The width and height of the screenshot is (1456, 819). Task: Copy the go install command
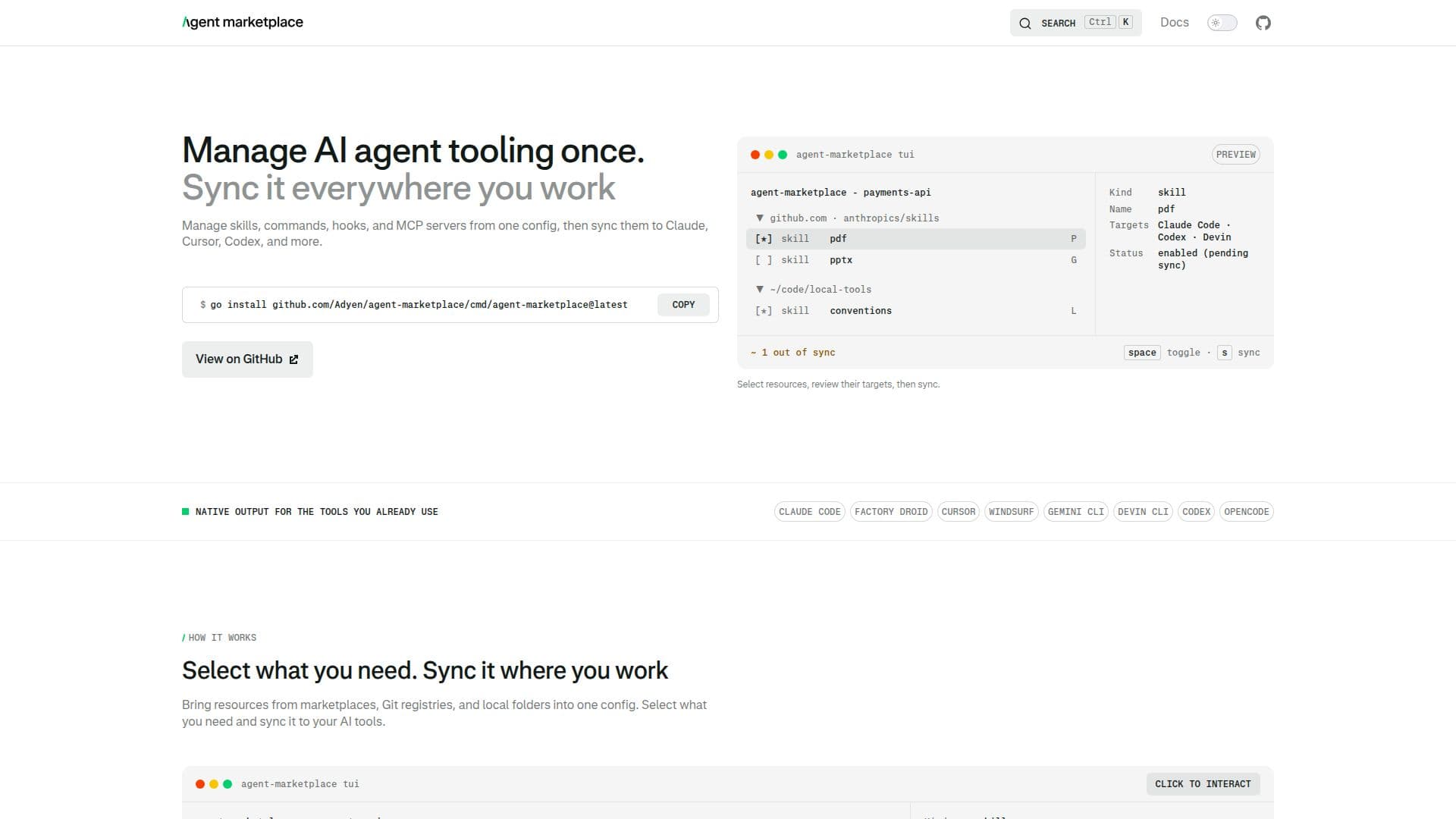click(x=683, y=305)
